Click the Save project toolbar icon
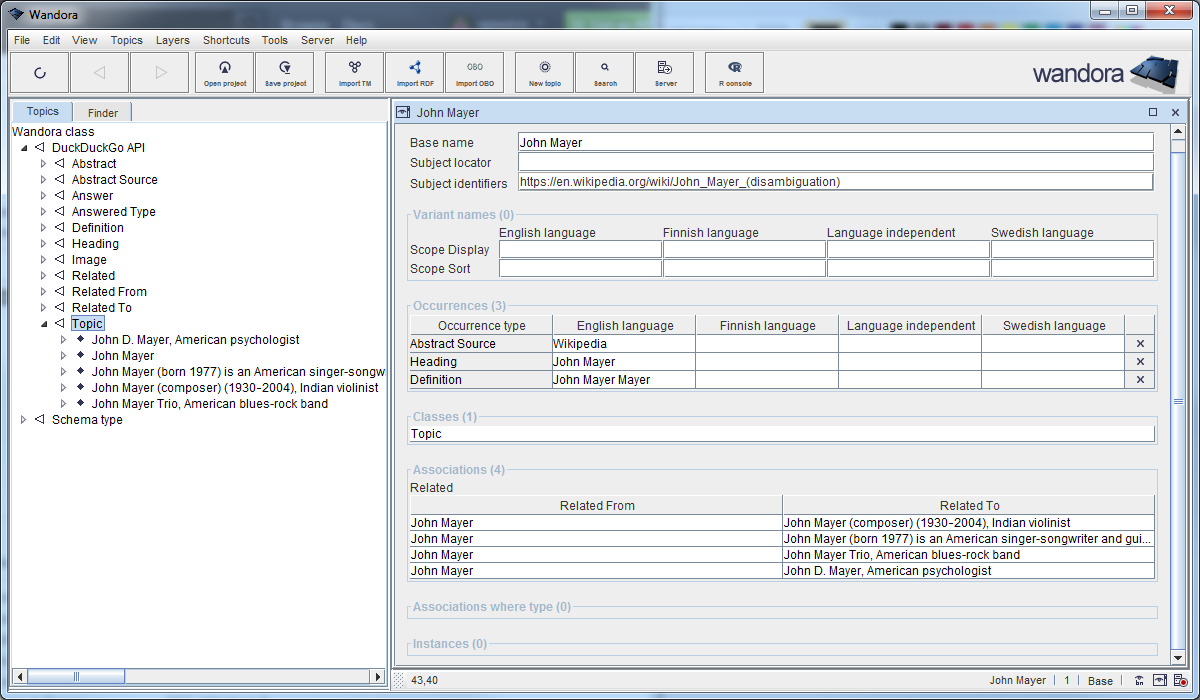 285,72
